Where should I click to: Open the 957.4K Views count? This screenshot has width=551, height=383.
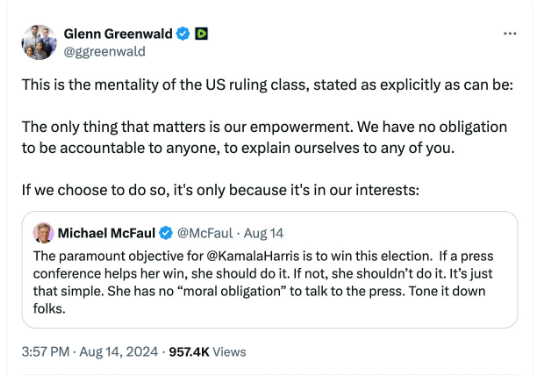pos(207,352)
